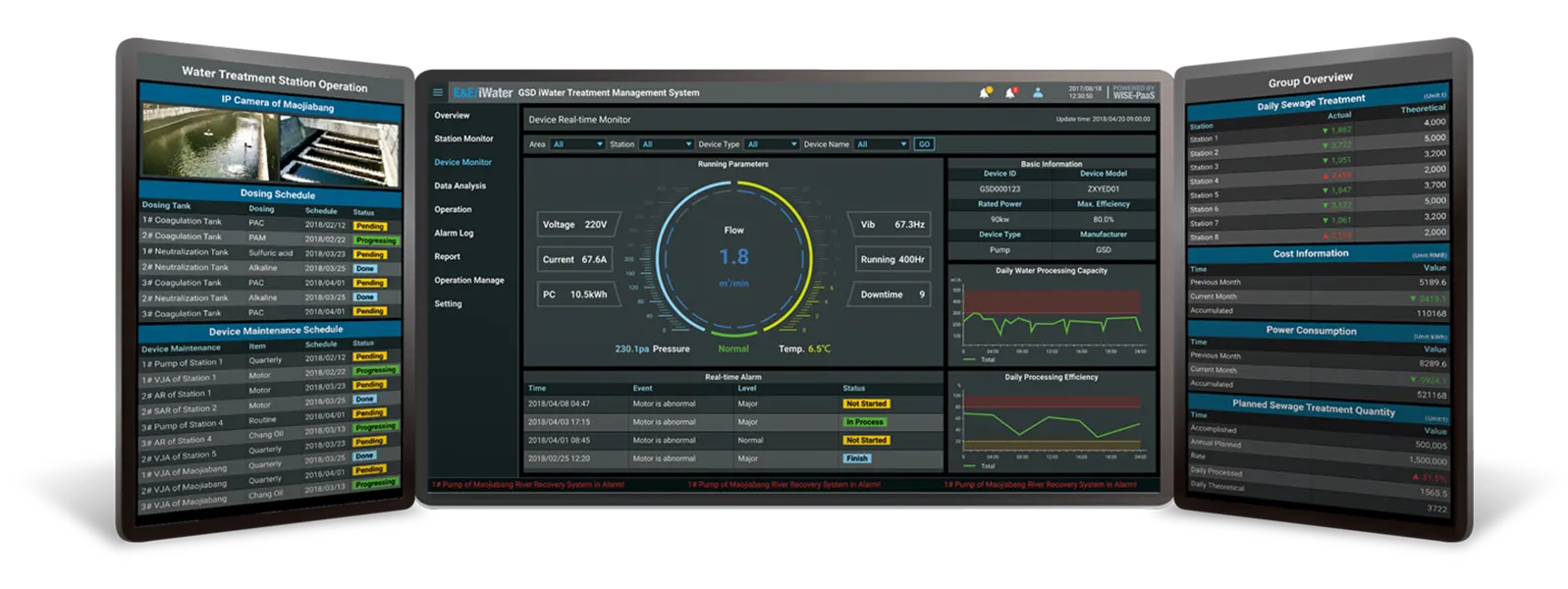Open the filter-grate IP camera thumbnail
The width and height of the screenshot is (1568, 589).
(x=340, y=152)
